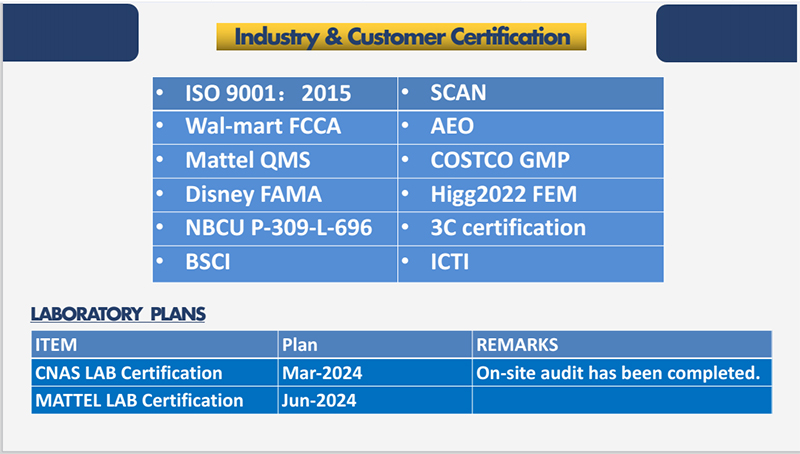Select the ISO 9001: 2015 cell
The image size is (800, 454).
tap(275, 93)
